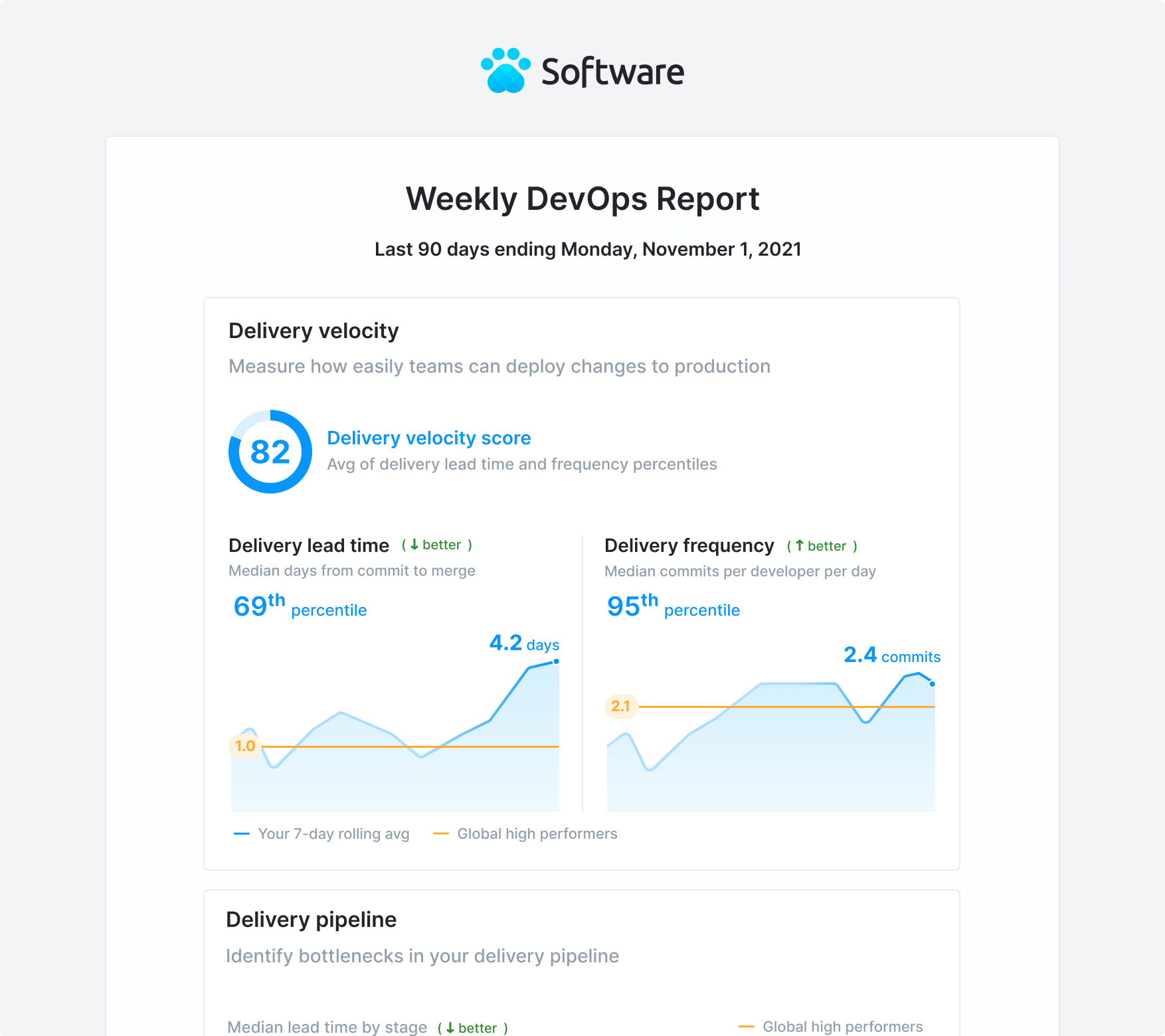This screenshot has width=1165, height=1036.
Task: Click the down-arrow better indicator on lead time
Action: [437, 545]
